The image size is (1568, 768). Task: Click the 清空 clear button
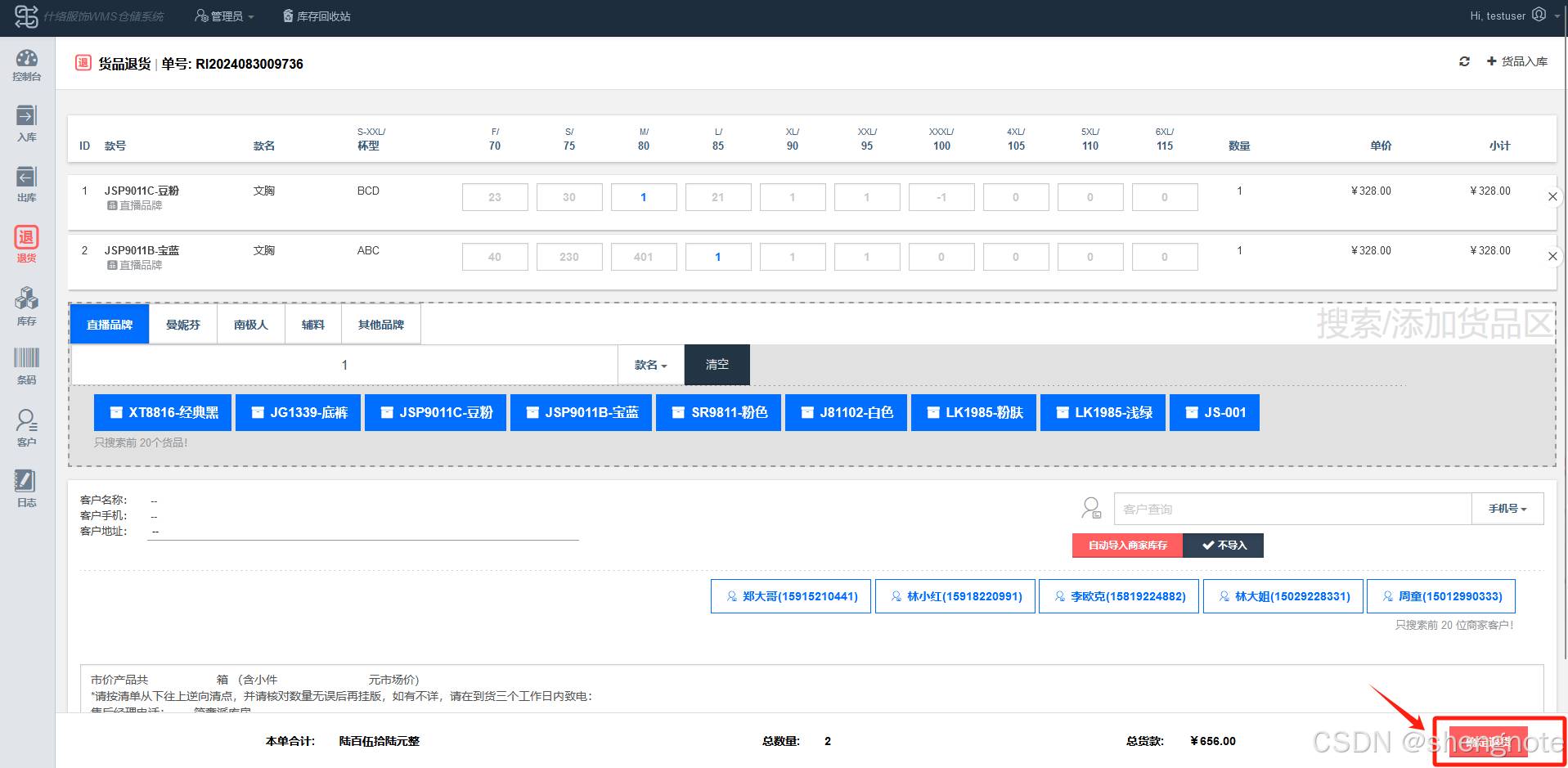717,365
